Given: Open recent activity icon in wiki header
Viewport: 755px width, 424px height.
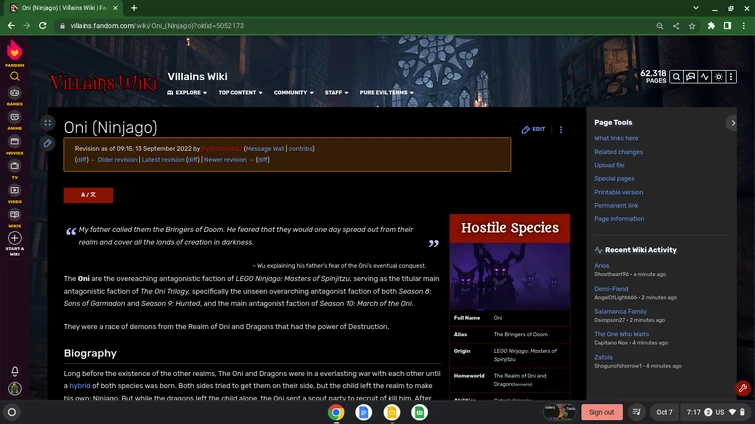Looking at the screenshot, I should (704, 77).
